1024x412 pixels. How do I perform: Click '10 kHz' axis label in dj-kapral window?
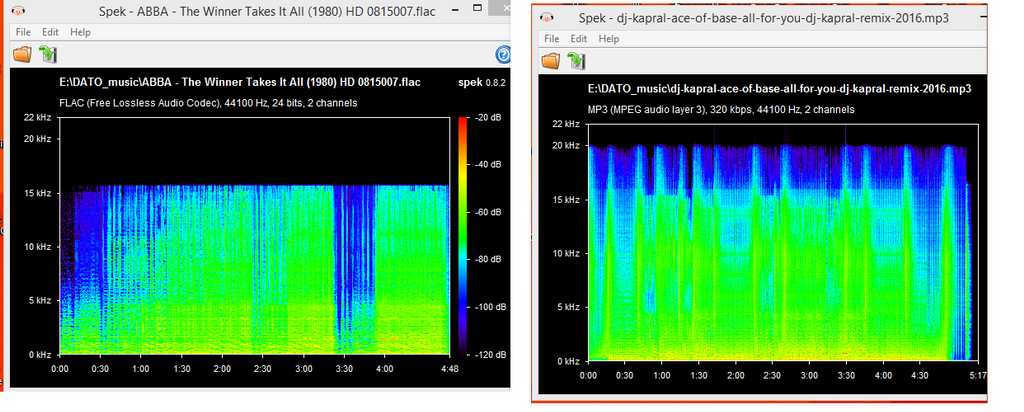pyautogui.click(x=567, y=253)
